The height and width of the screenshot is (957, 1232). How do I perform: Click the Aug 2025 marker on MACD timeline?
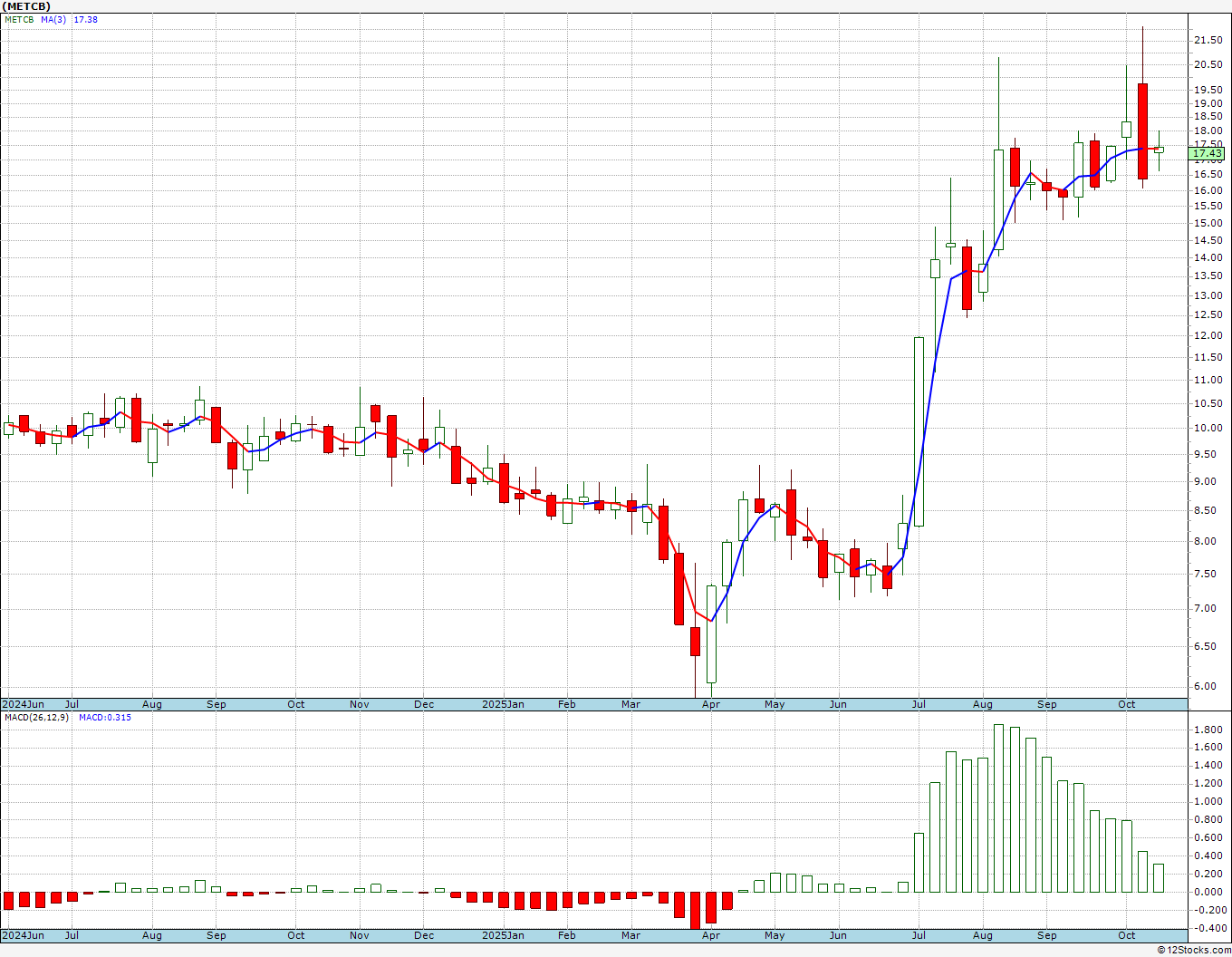pyautogui.click(x=983, y=935)
